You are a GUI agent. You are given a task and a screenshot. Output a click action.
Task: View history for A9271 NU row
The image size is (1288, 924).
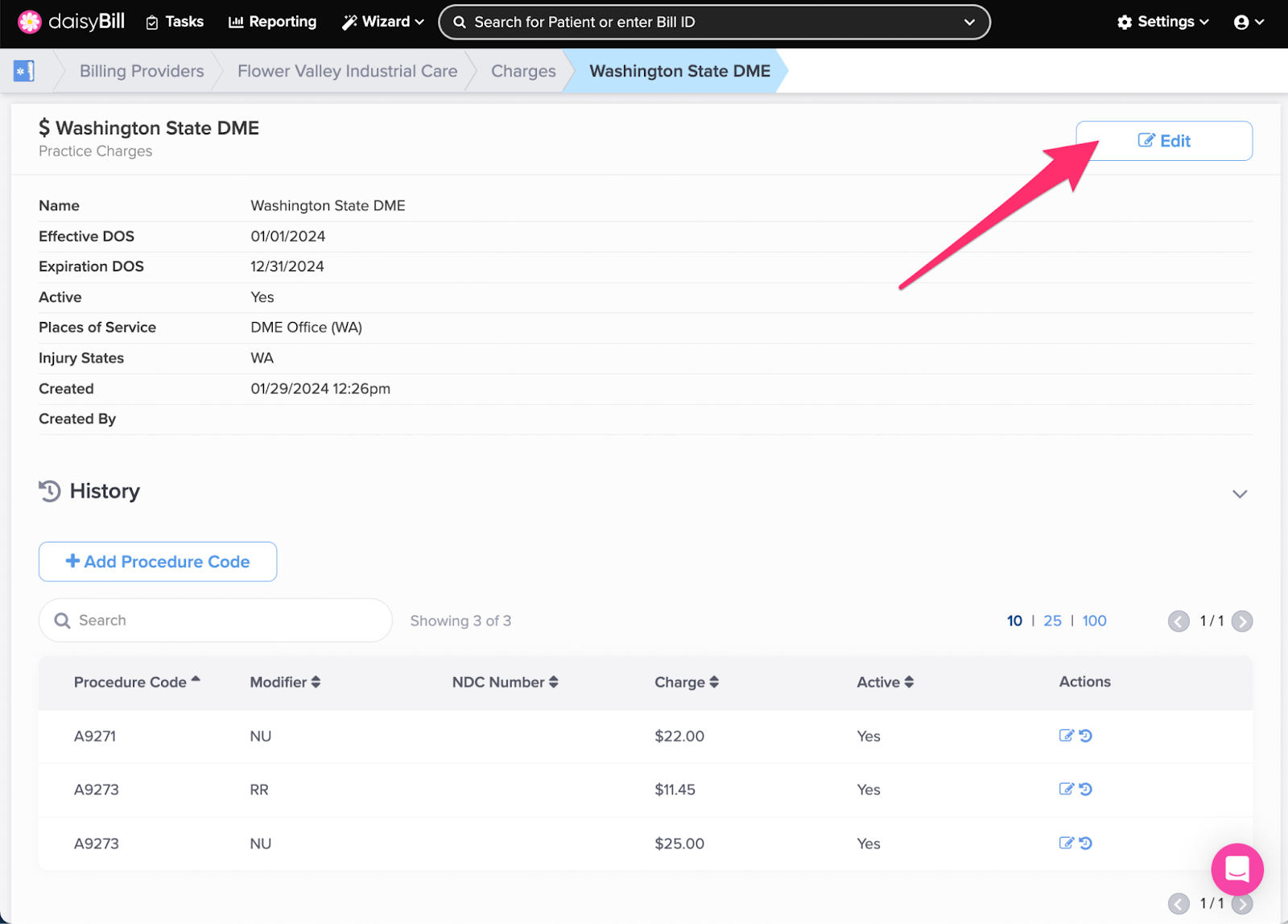[x=1085, y=736]
